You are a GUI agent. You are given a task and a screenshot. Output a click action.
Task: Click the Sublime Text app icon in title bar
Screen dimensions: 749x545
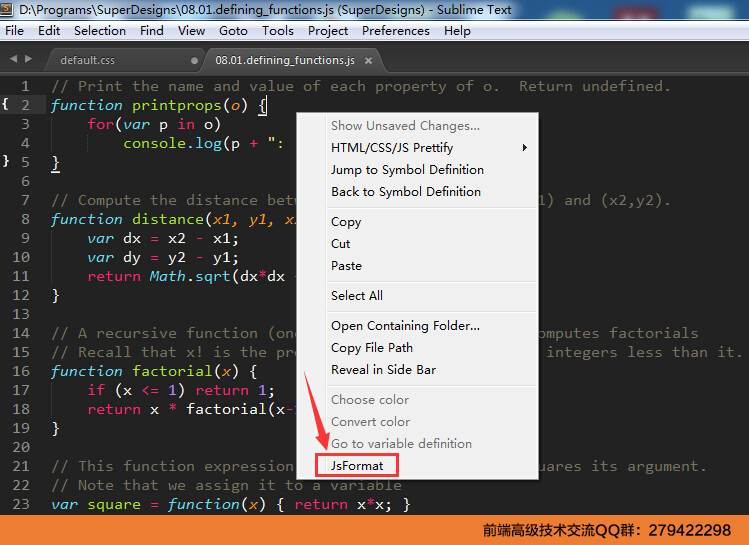point(7,9)
